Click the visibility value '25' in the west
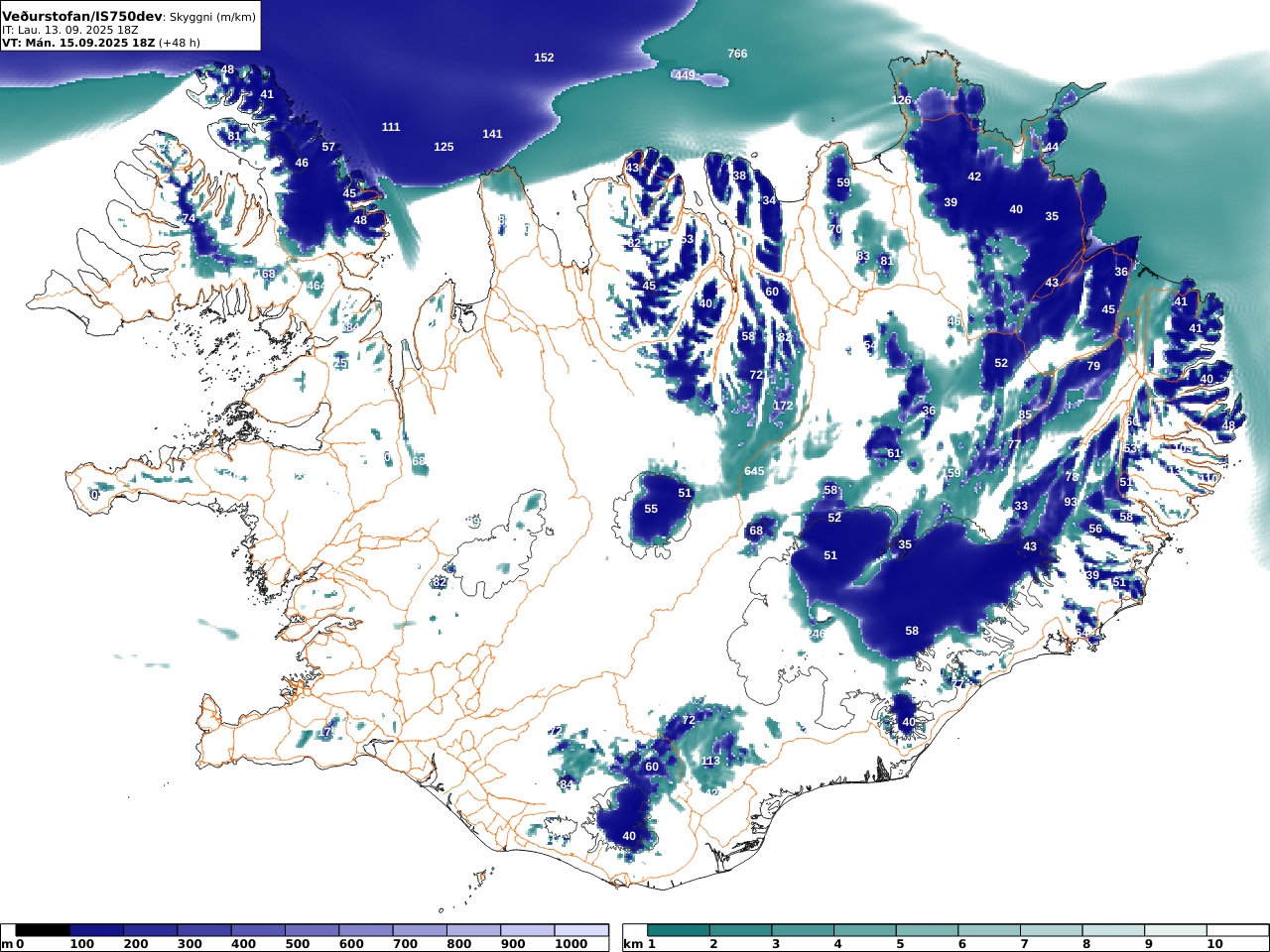Viewport: 1270px width, 952px height. [340, 364]
